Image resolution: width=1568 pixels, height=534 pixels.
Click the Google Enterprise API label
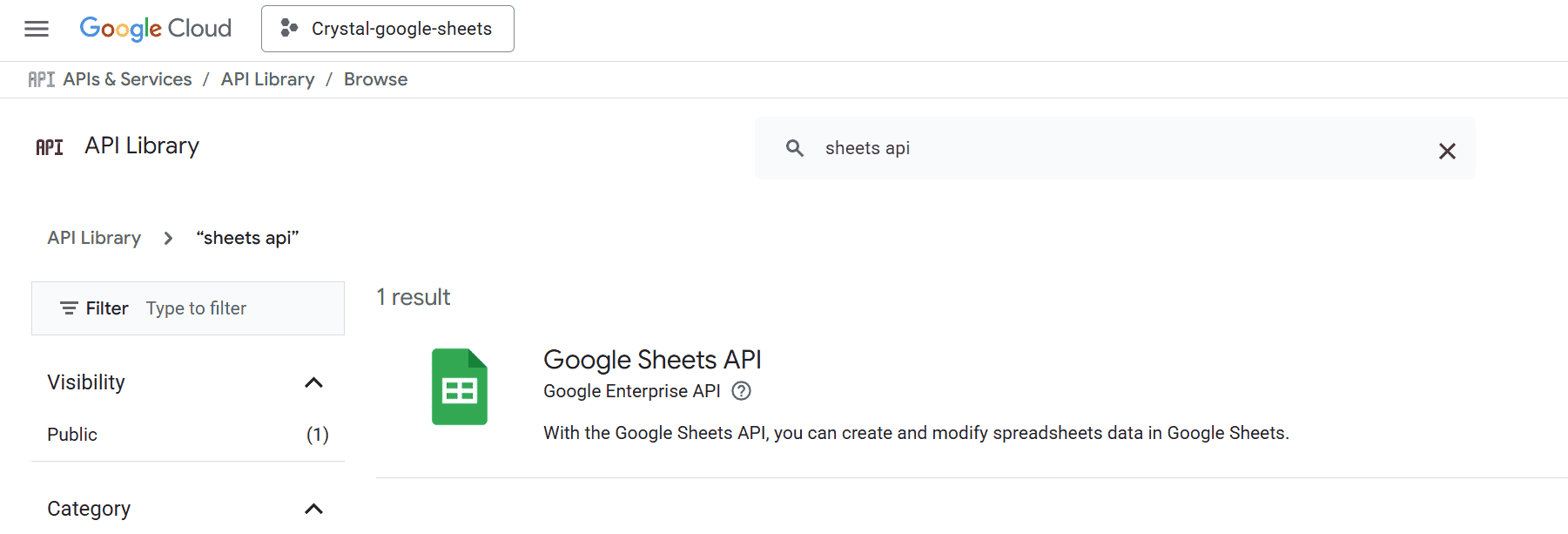pos(632,391)
